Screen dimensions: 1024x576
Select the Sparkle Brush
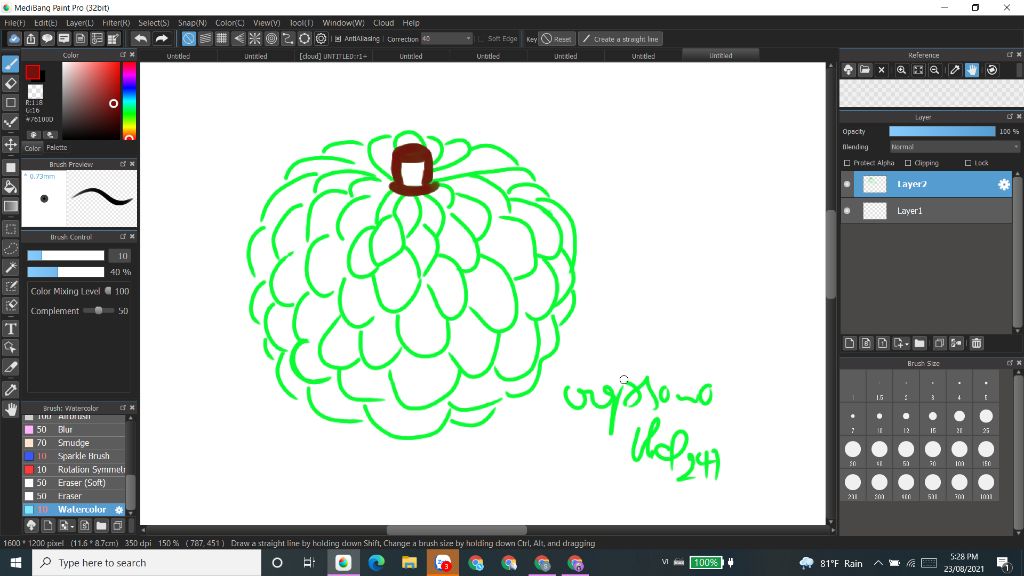point(74,456)
